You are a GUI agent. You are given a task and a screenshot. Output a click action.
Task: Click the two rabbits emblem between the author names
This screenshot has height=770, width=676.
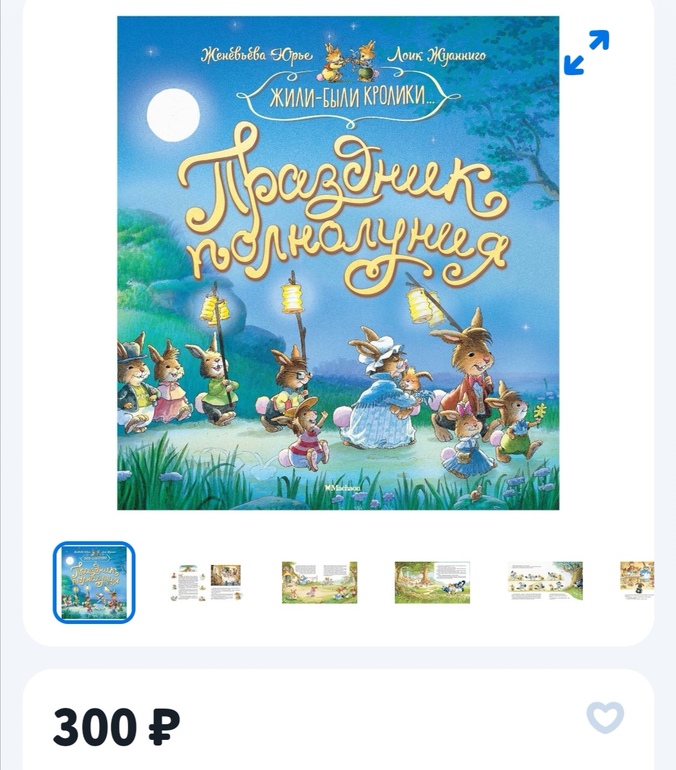tap(350, 61)
